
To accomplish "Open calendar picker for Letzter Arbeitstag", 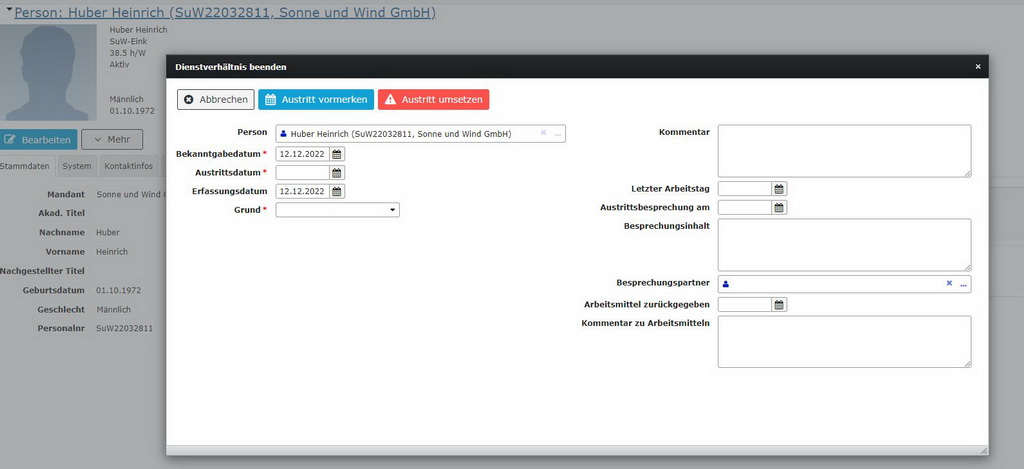I will [x=779, y=189].
